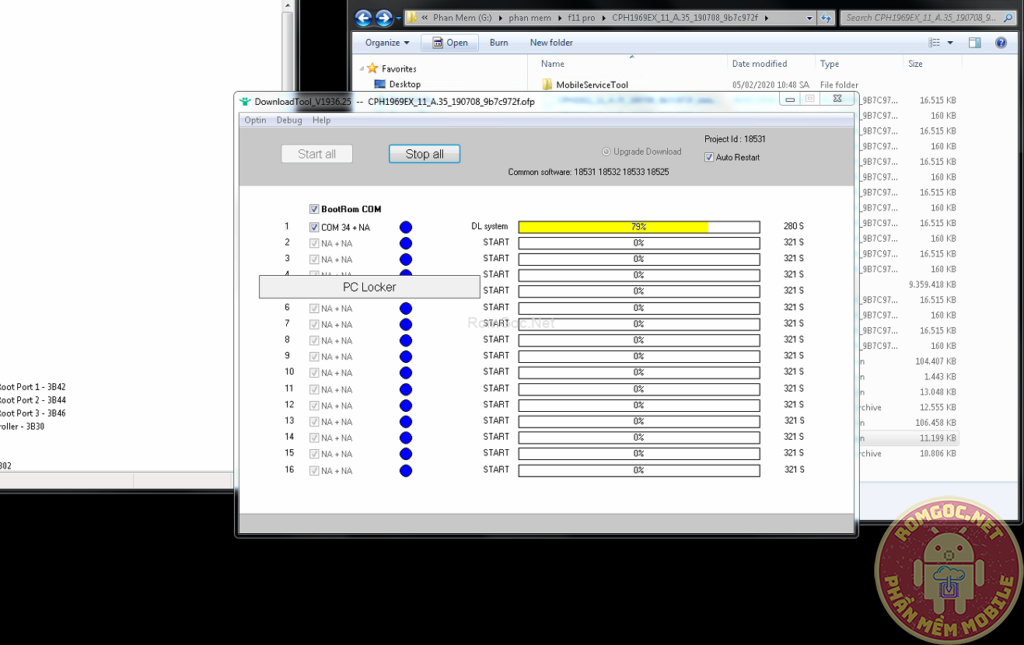Viewport: 1024px width, 645px height.
Task: Open the Organize dropdown menu
Action: [x=387, y=43]
